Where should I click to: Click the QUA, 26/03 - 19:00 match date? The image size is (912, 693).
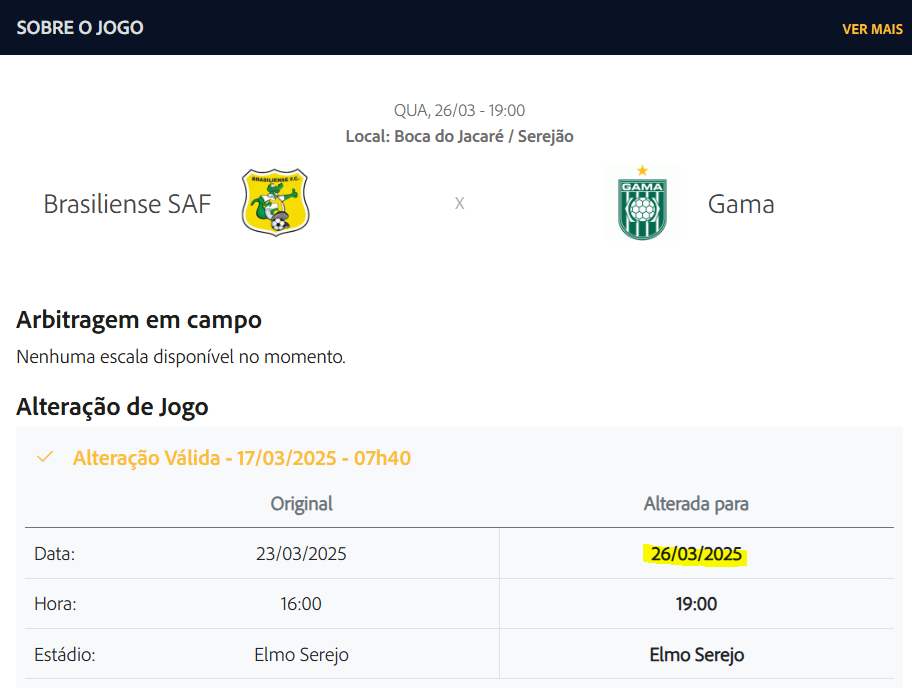(x=459, y=110)
